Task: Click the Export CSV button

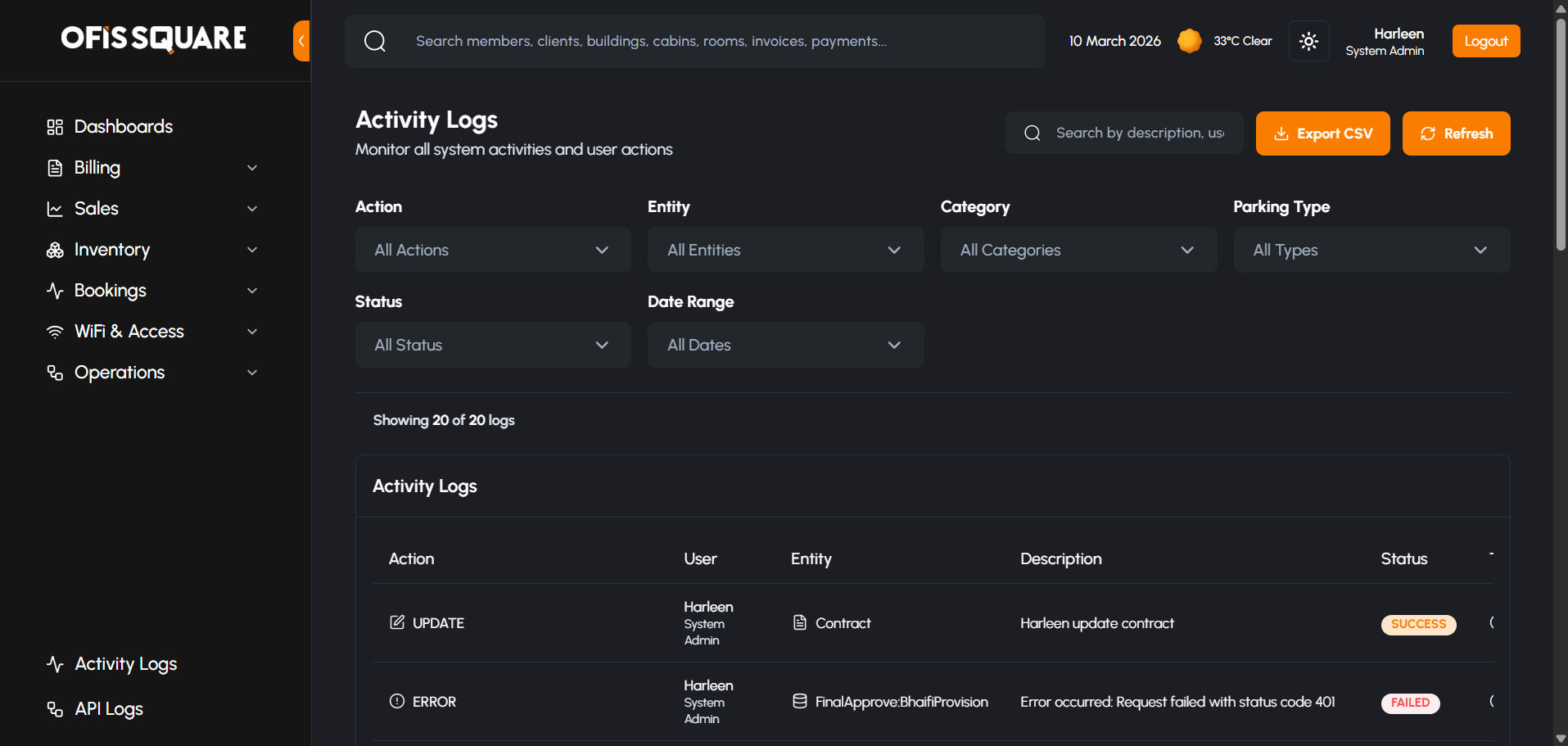Action: pyautogui.click(x=1322, y=133)
